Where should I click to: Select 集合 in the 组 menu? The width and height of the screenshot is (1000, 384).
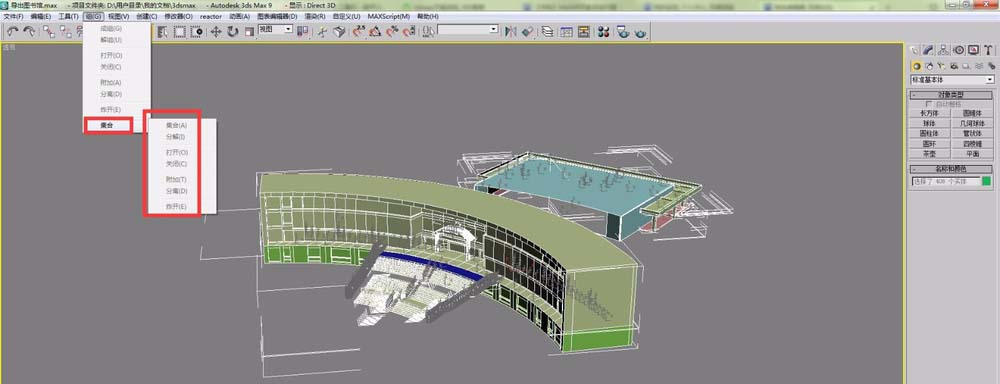(108, 126)
